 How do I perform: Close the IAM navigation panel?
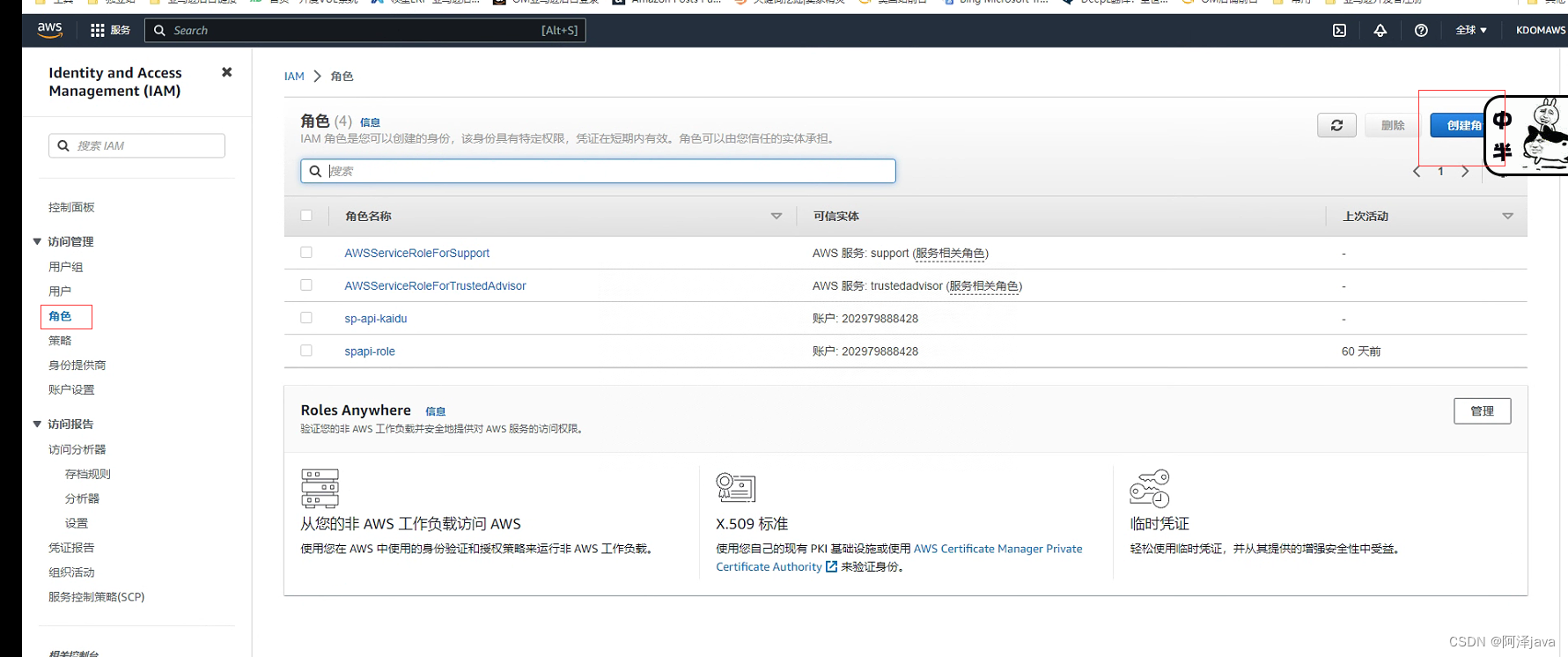pyautogui.click(x=227, y=72)
